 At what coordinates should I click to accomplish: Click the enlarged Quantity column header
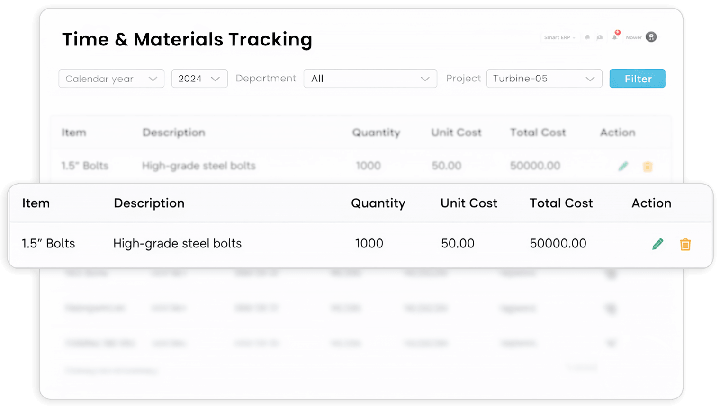(378, 203)
